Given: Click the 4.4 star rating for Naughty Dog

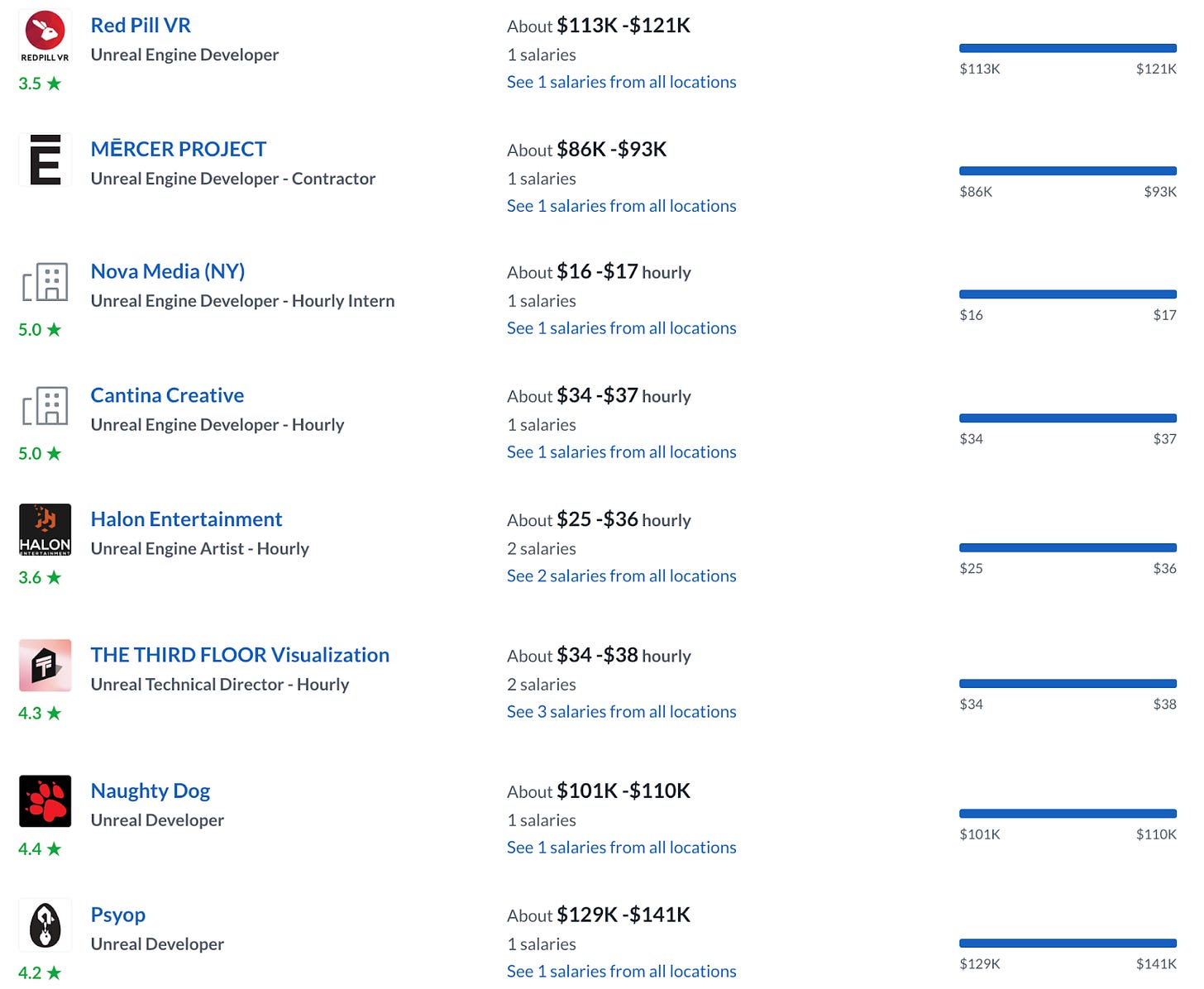Looking at the screenshot, I should [40, 849].
